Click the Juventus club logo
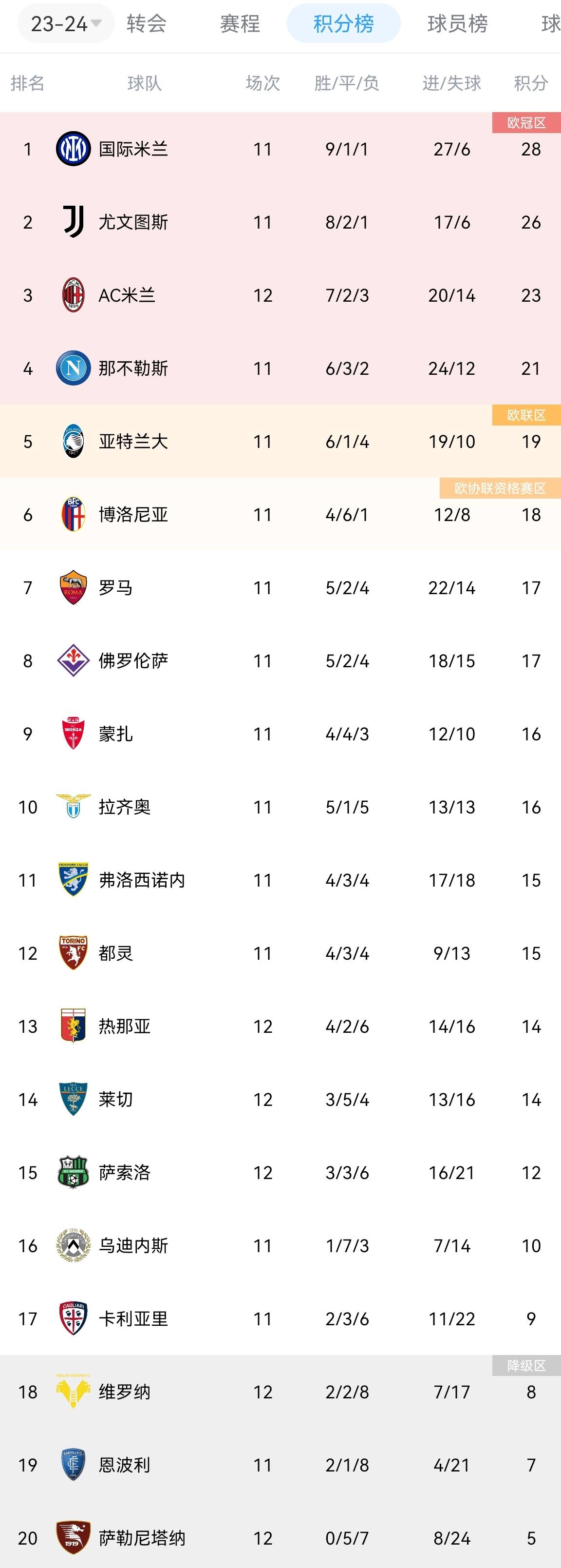561x1568 pixels. click(x=73, y=222)
